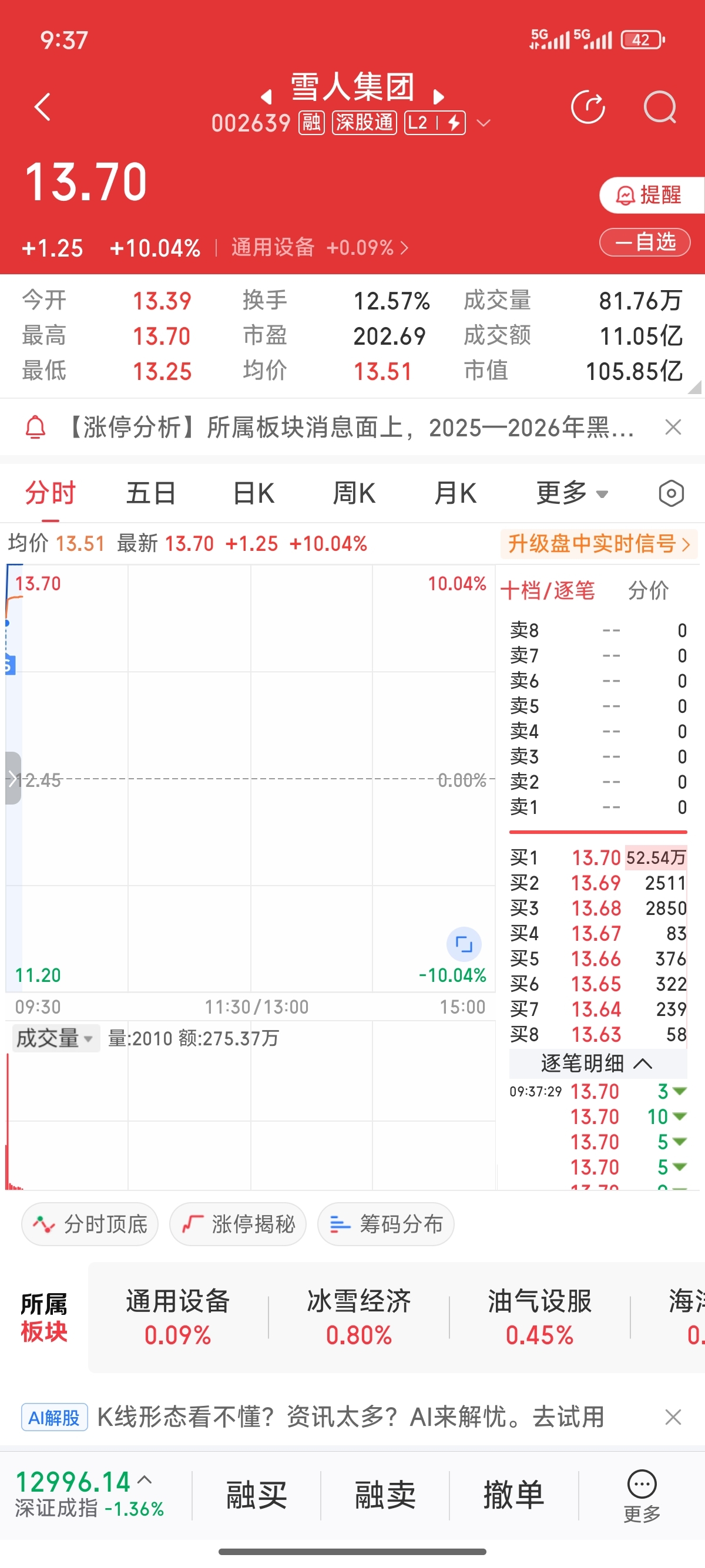Screen dimensions: 705x1568
Task: Switch to 月K chart tab
Action: [x=455, y=493]
